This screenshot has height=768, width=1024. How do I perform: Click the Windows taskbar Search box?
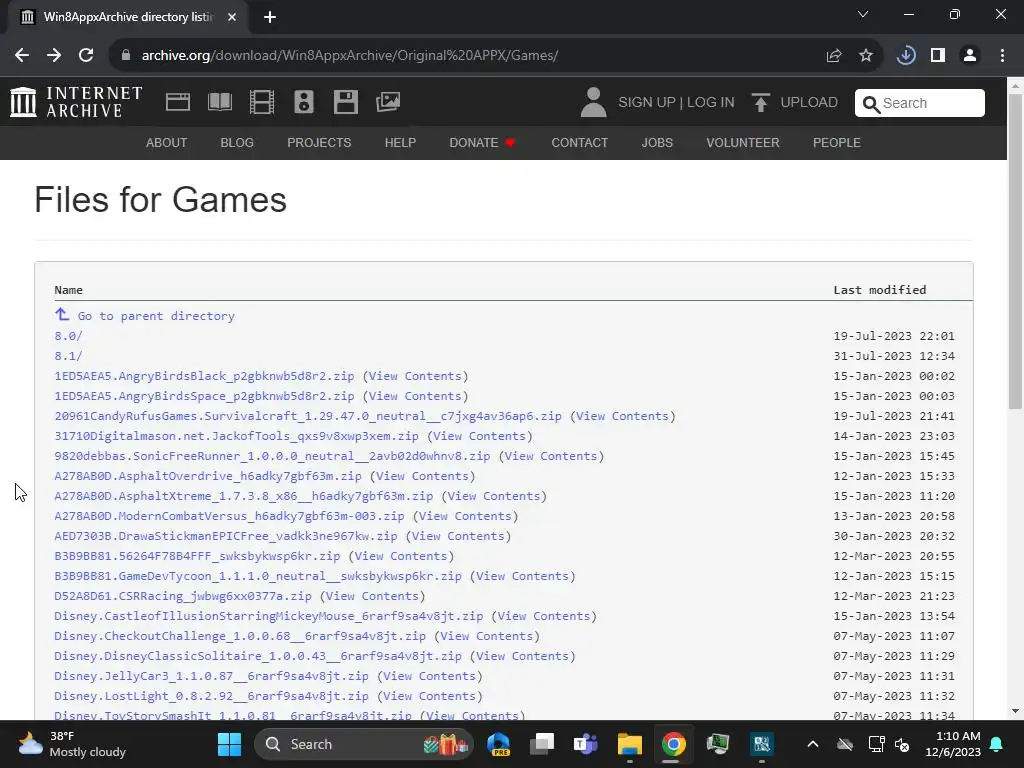363,744
